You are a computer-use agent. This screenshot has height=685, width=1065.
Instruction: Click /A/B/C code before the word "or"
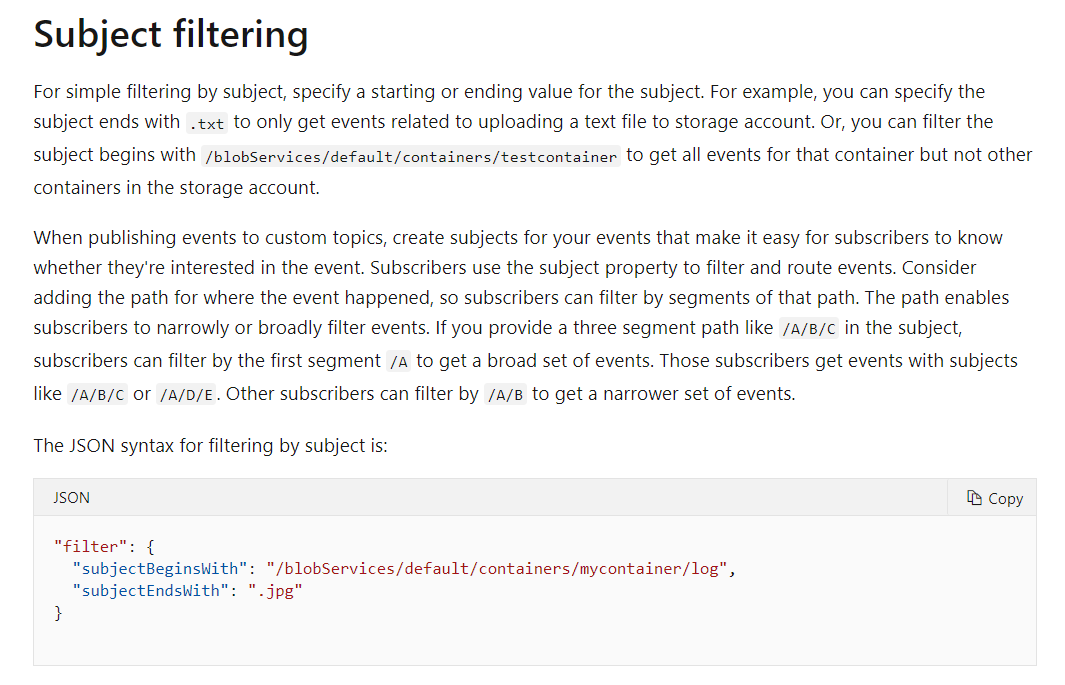tap(97, 395)
